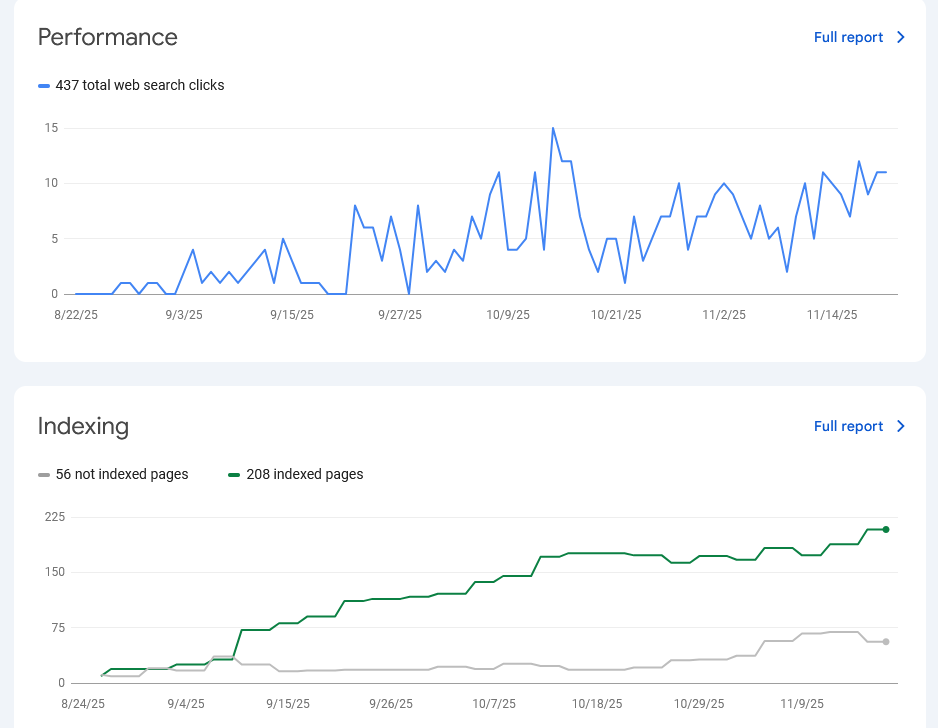Open the Indexing card title
This screenshot has height=728, width=938.
83,426
